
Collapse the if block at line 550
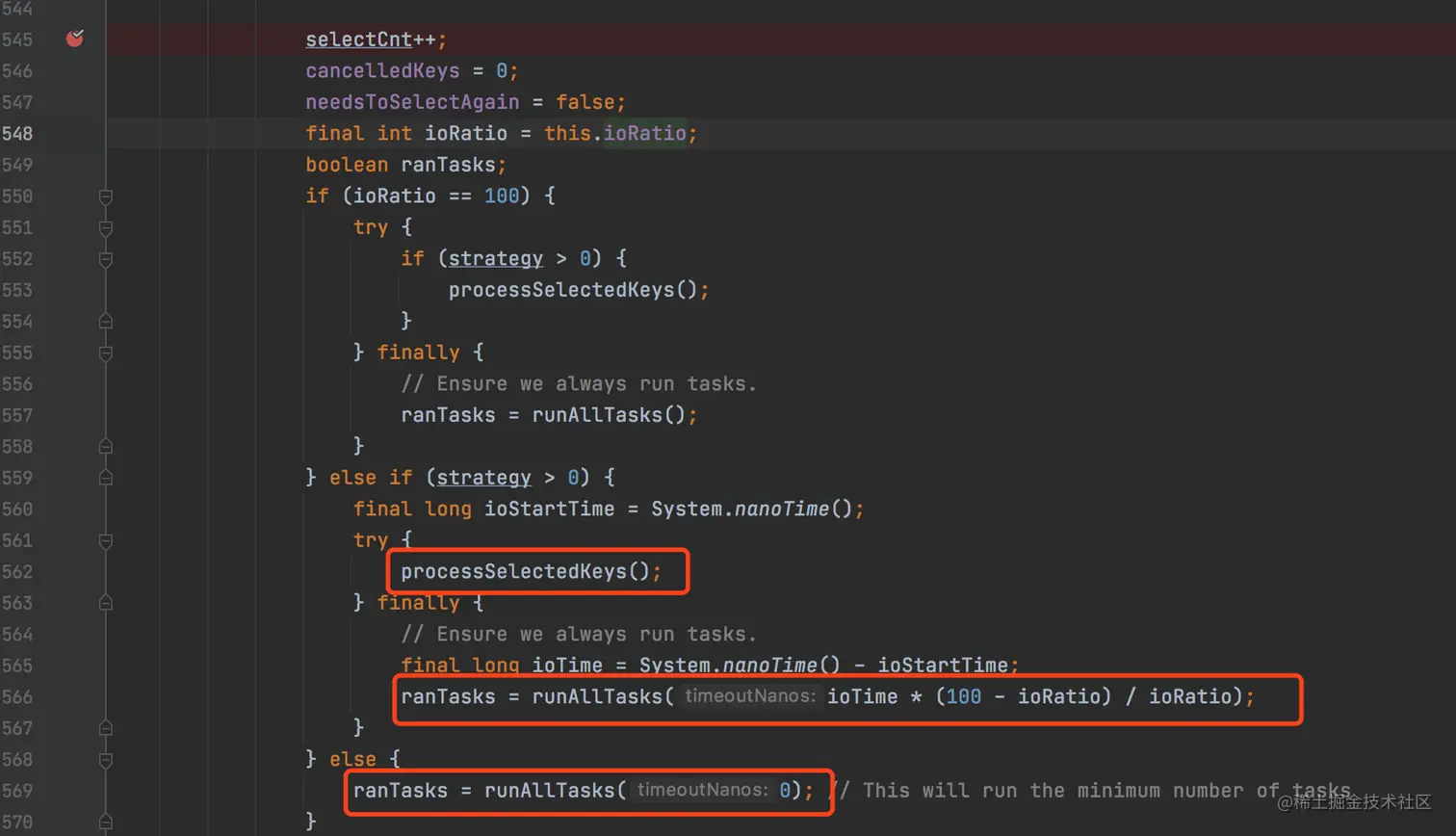(106, 196)
